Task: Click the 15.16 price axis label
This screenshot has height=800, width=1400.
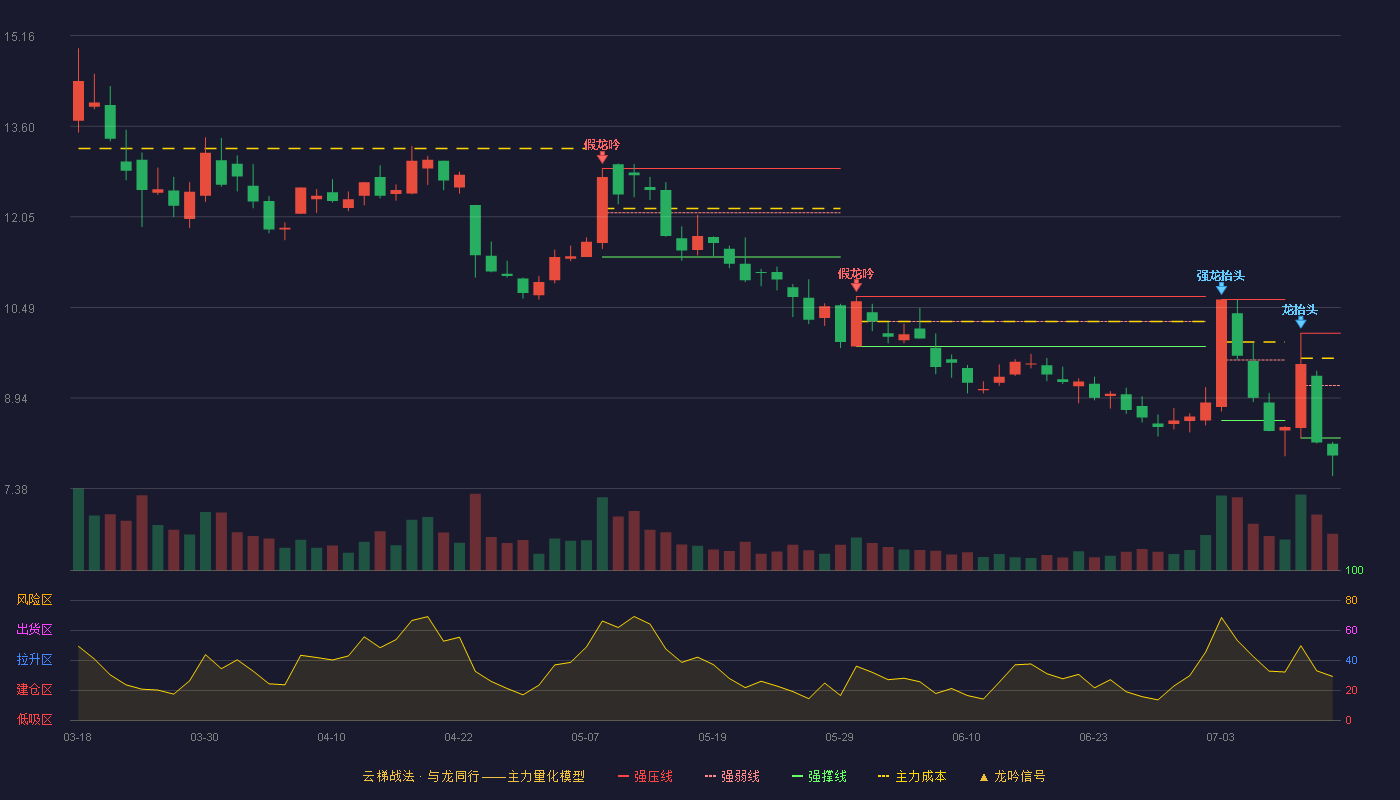Action: (x=19, y=37)
